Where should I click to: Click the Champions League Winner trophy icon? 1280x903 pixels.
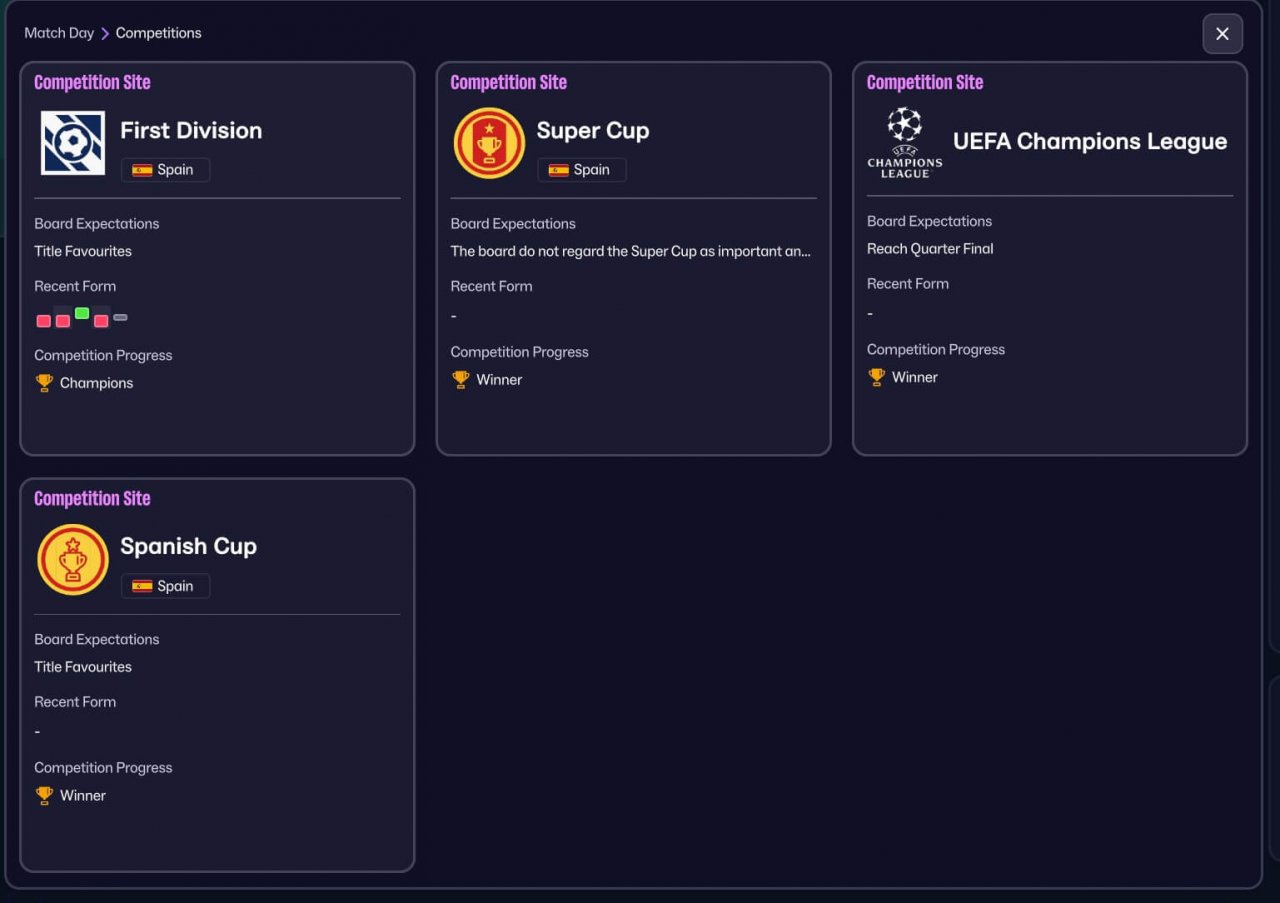(876, 377)
